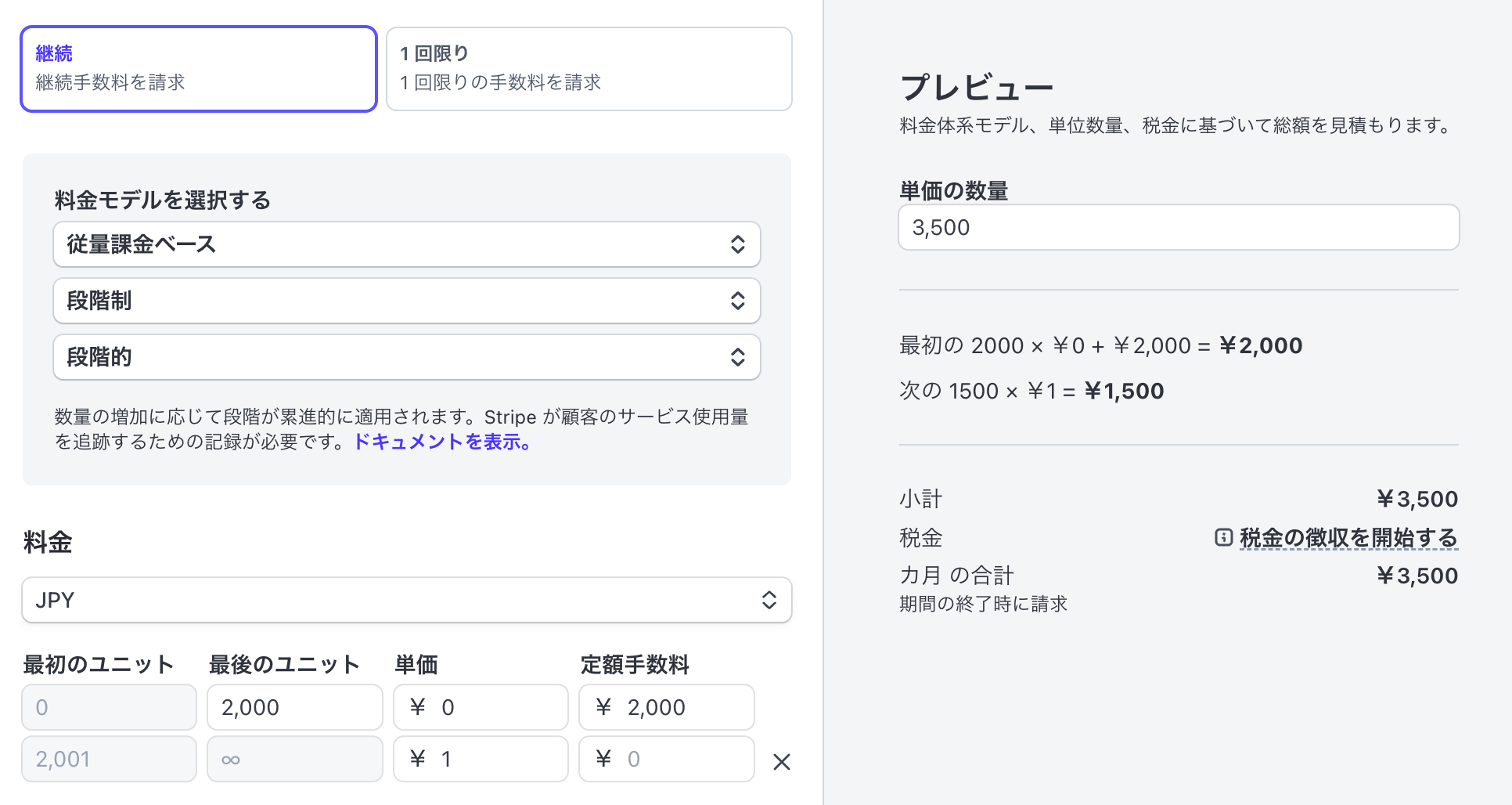Click the chevron on the JPY currency selector
The width and height of the screenshot is (1512, 805).
point(769,600)
